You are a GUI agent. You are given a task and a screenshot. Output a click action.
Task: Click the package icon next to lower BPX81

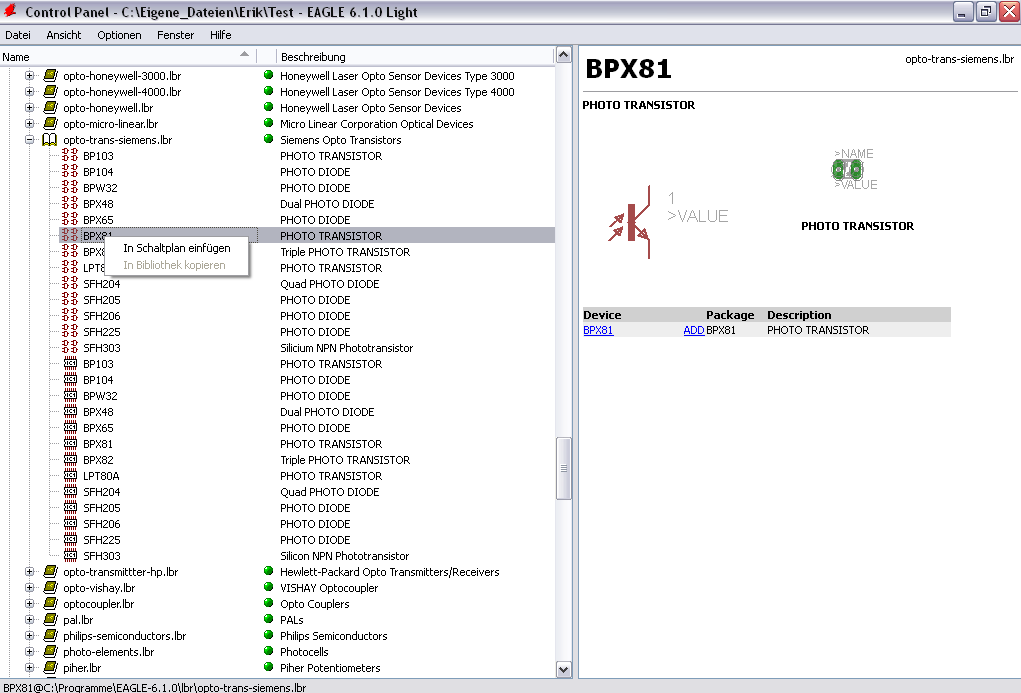point(70,444)
